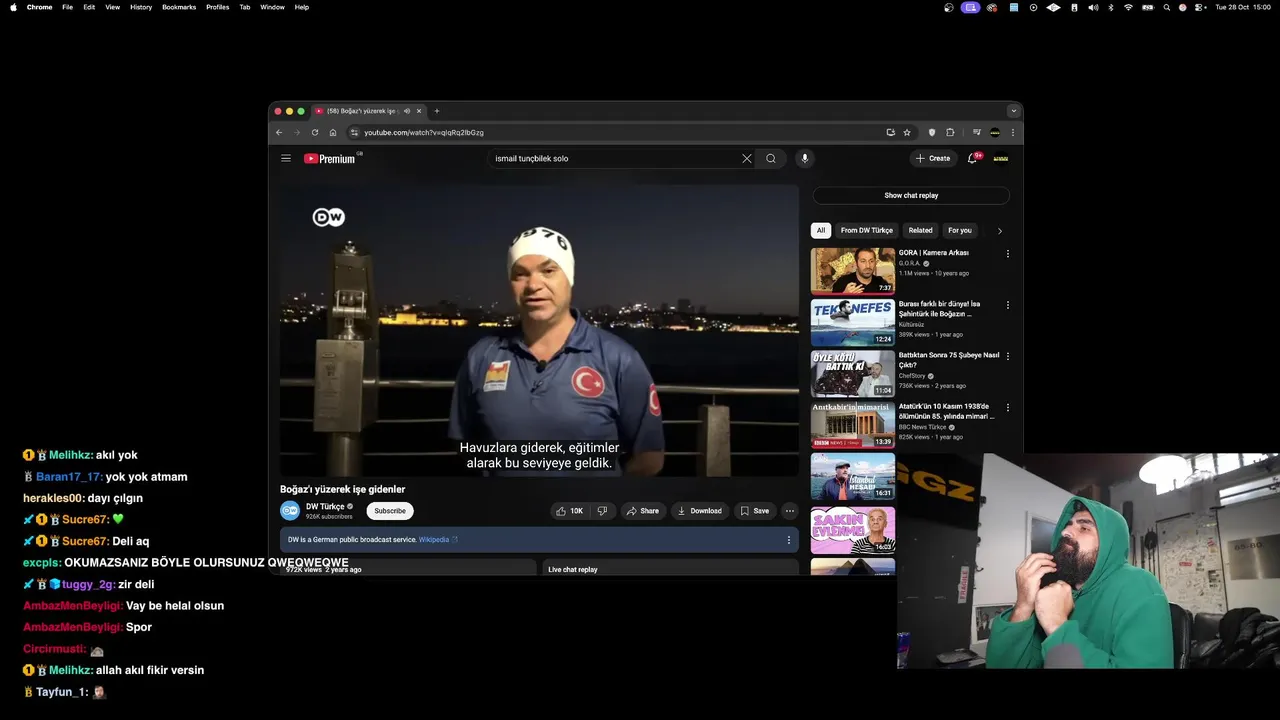The height and width of the screenshot is (720, 1280).
Task: Open the shield extension icon in toolbar
Action: 932,132
